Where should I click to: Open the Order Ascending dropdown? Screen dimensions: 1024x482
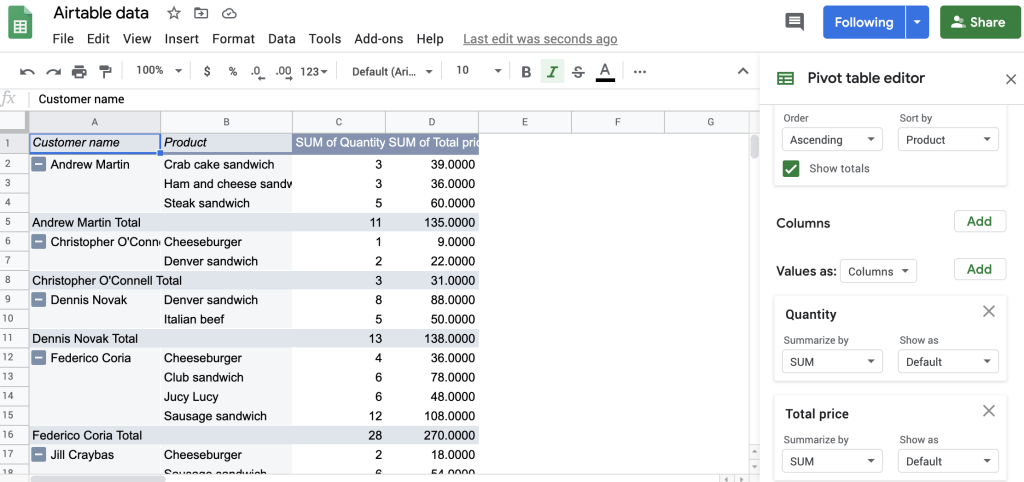coord(832,140)
